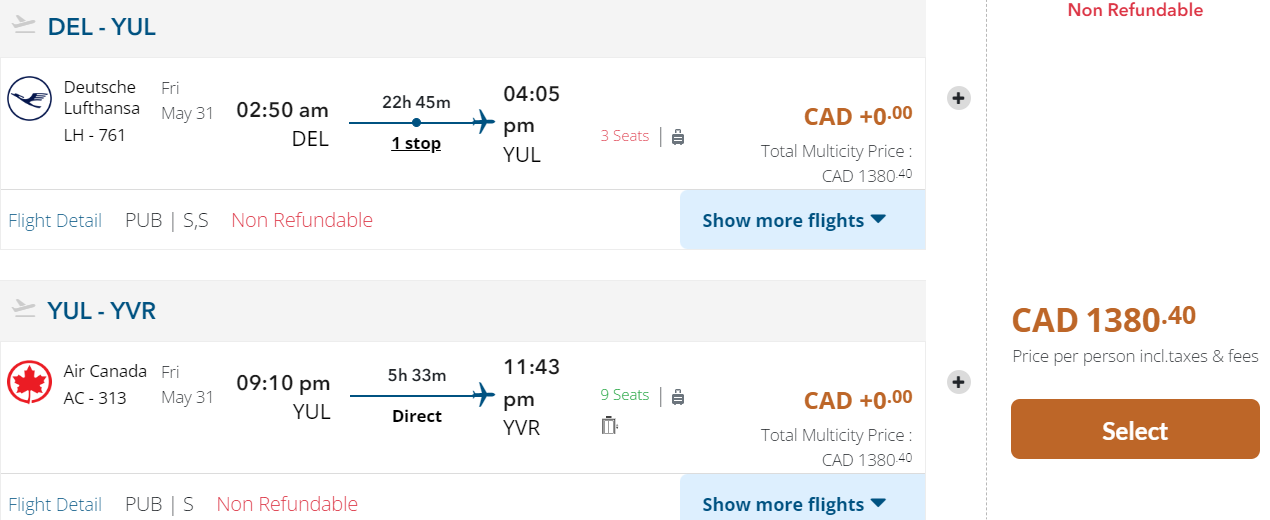Click the YUL - YVR segment header

coord(102,311)
